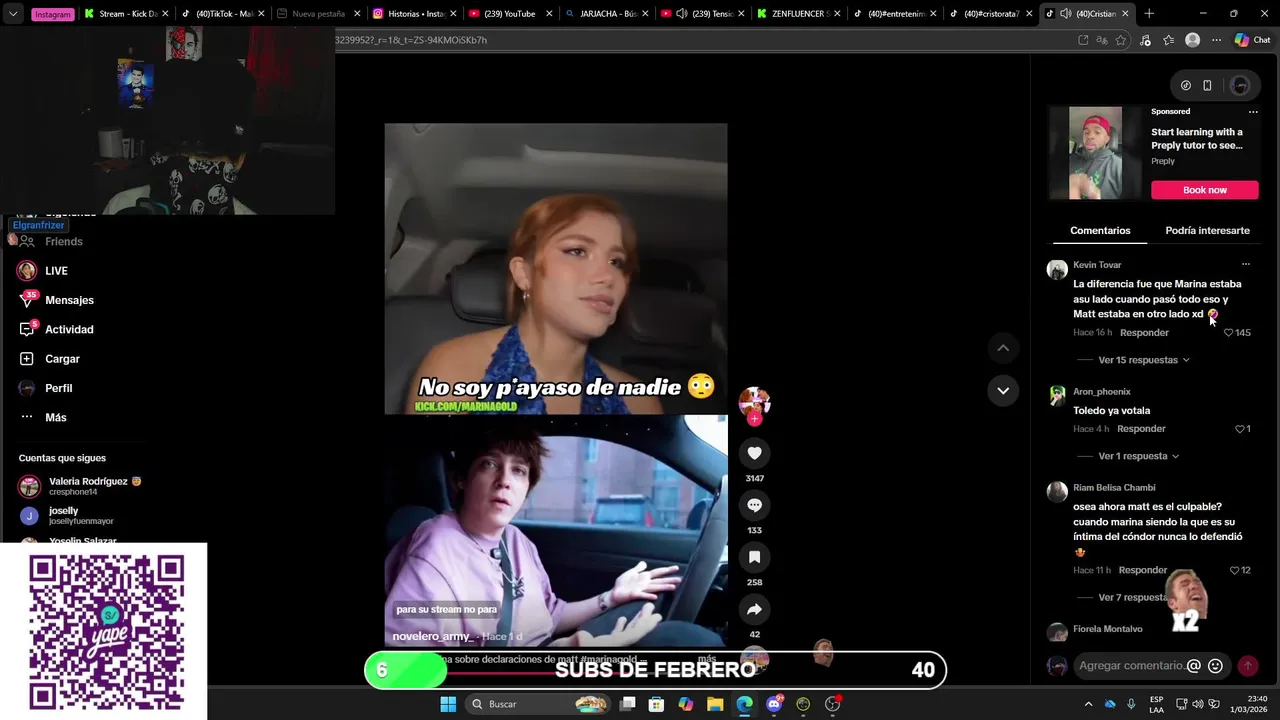Viewport: 1280px width, 720px height.
Task: Switch to Podría interesarte tab
Action: (1207, 231)
